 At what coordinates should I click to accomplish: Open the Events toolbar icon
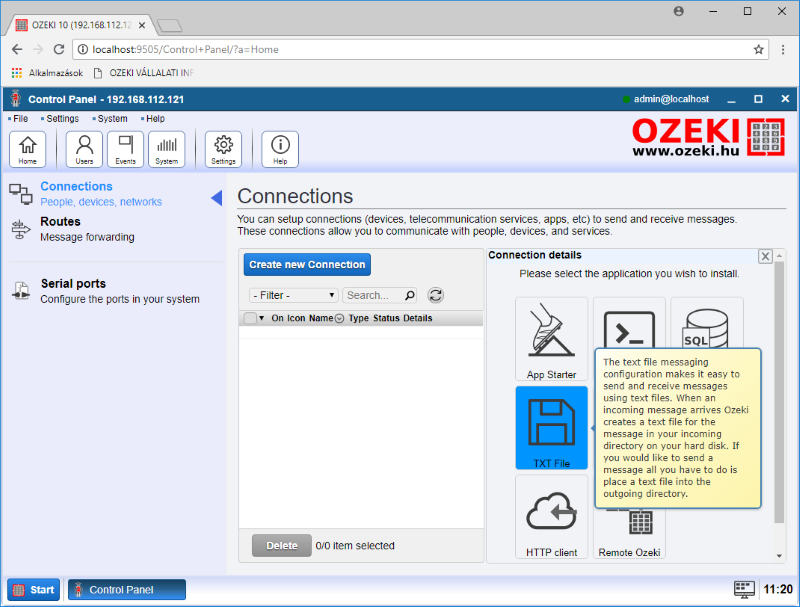126,149
